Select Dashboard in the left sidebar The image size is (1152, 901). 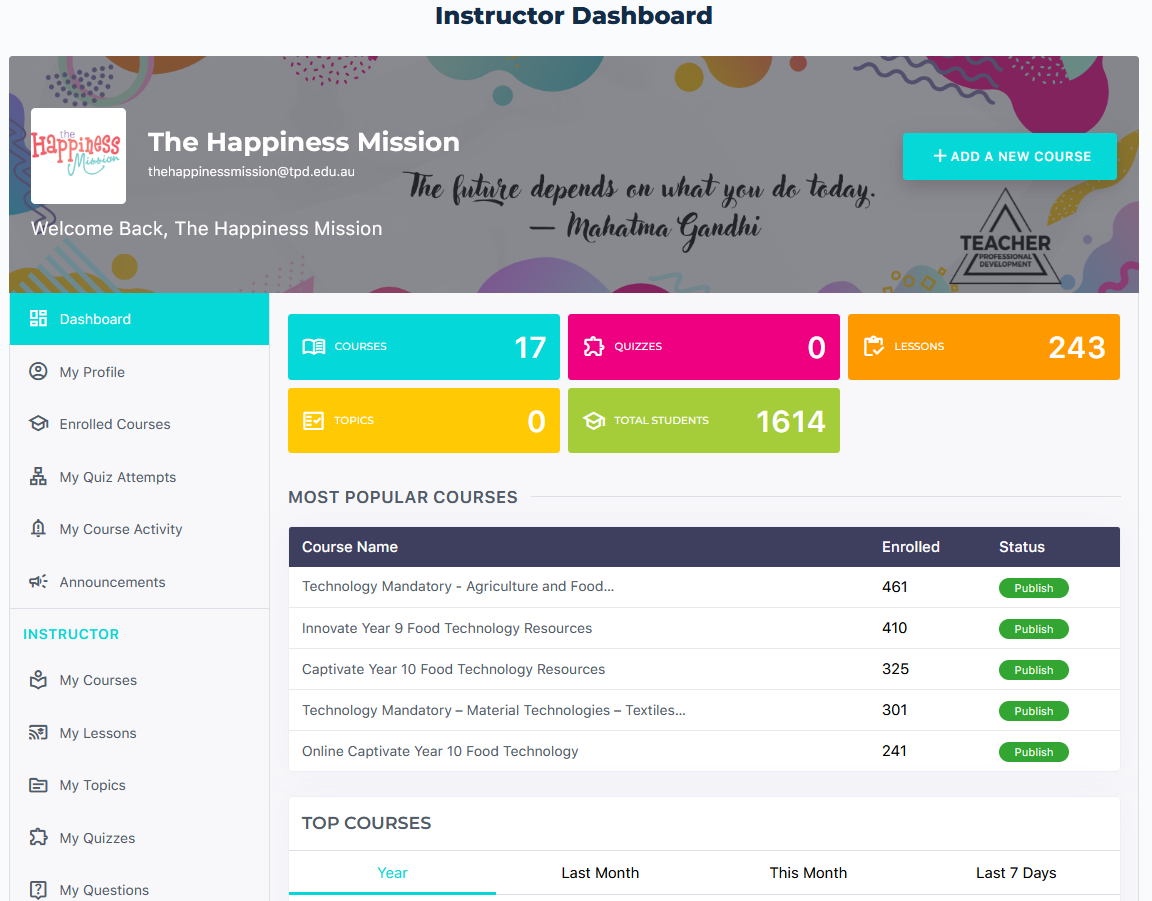(x=95, y=319)
